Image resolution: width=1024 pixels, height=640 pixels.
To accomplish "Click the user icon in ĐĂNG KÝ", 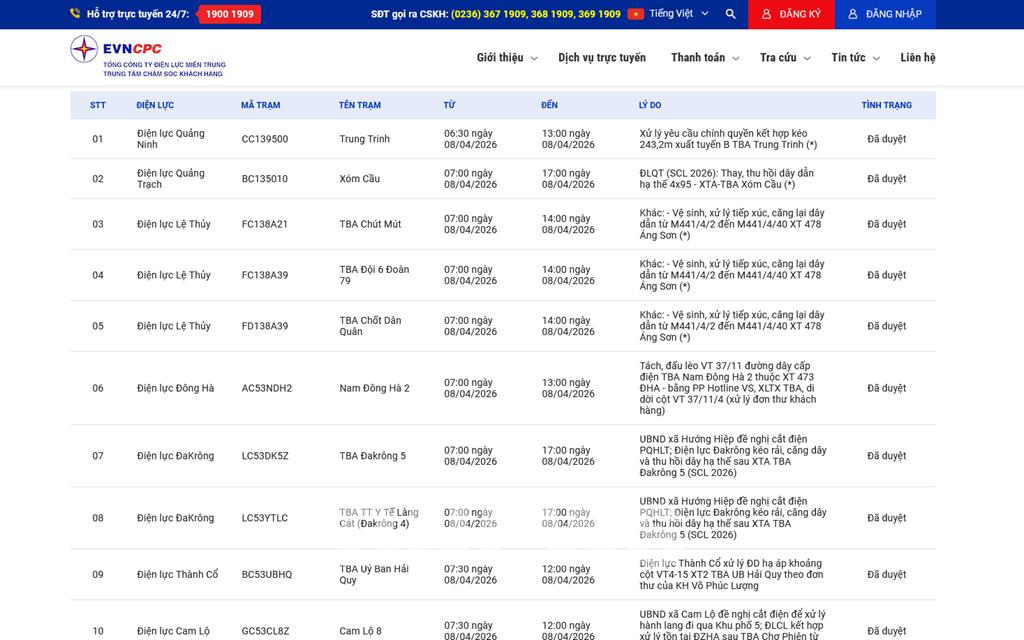I will click(766, 14).
